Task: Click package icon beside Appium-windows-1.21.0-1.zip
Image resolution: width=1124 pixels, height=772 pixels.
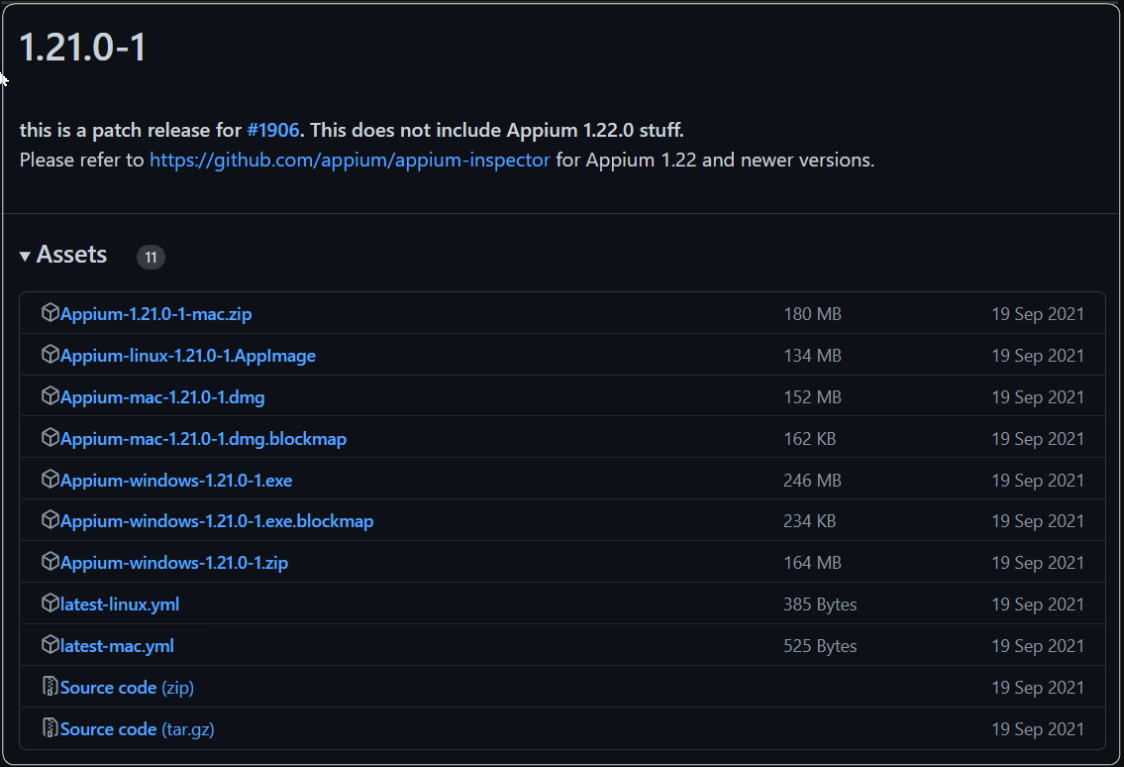Action: pyautogui.click(x=50, y=563)
